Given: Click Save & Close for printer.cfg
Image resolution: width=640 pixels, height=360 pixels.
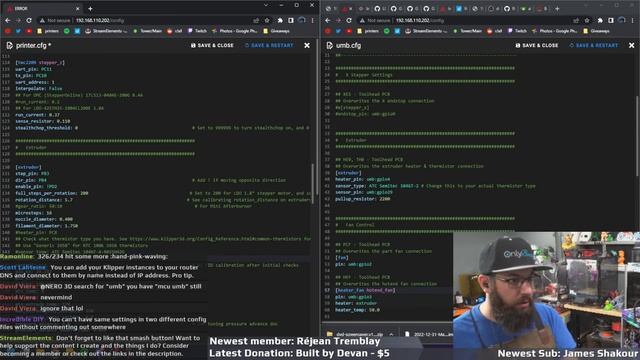Looking at the screenshot, I should (212, 45).
